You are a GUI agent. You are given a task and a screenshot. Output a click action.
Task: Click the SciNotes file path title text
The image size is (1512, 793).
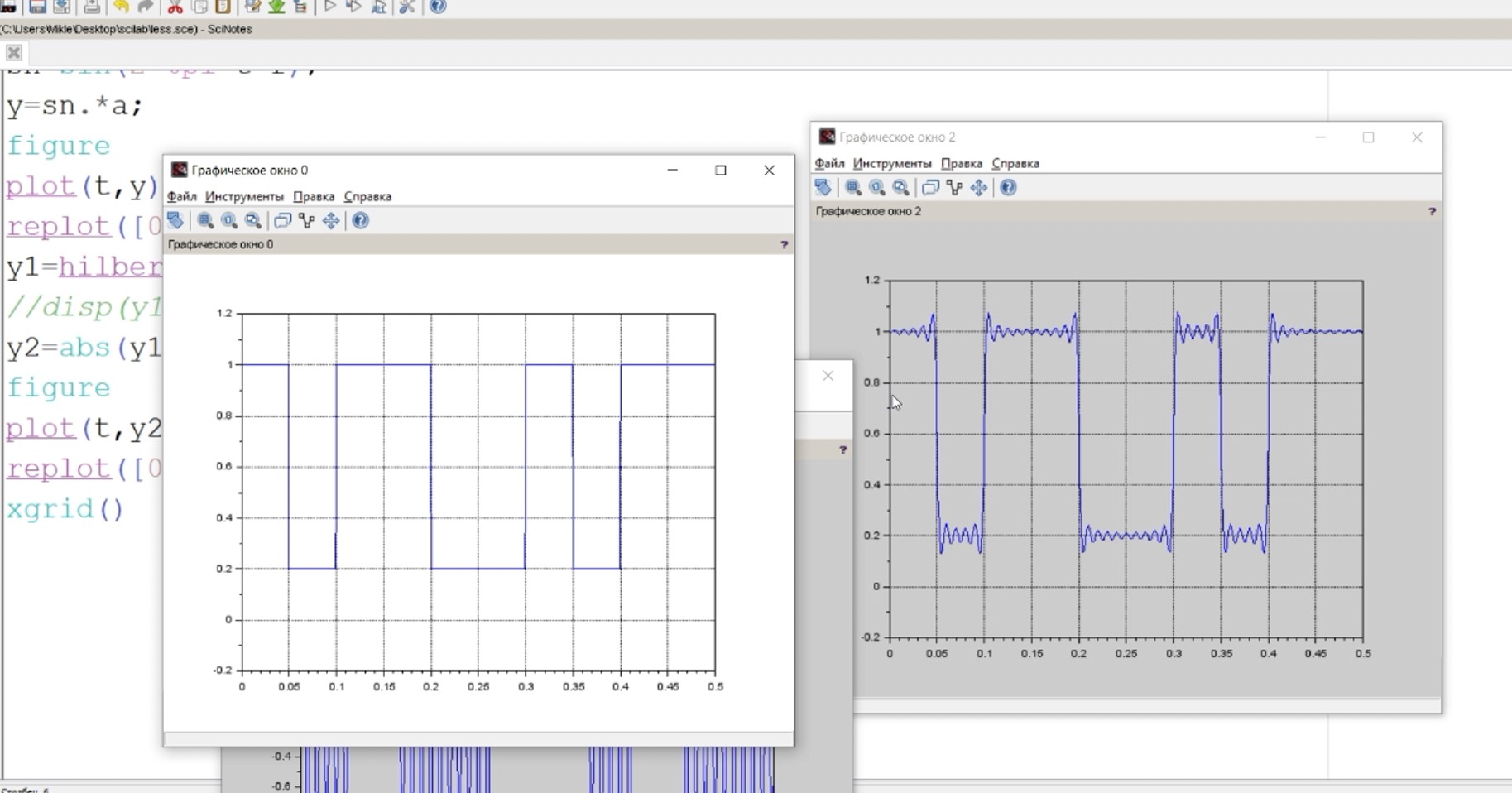pos(126,29)
